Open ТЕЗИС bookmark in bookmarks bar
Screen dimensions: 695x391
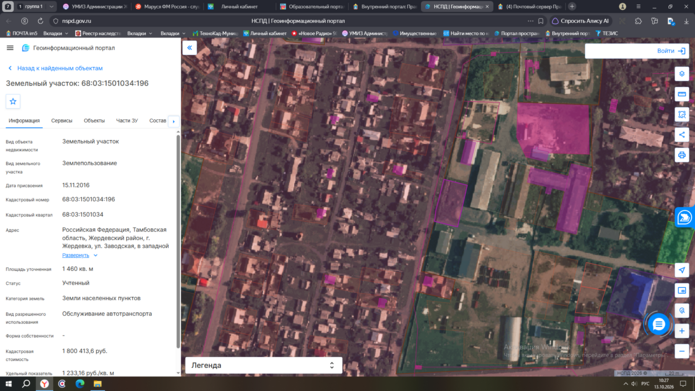606,33
